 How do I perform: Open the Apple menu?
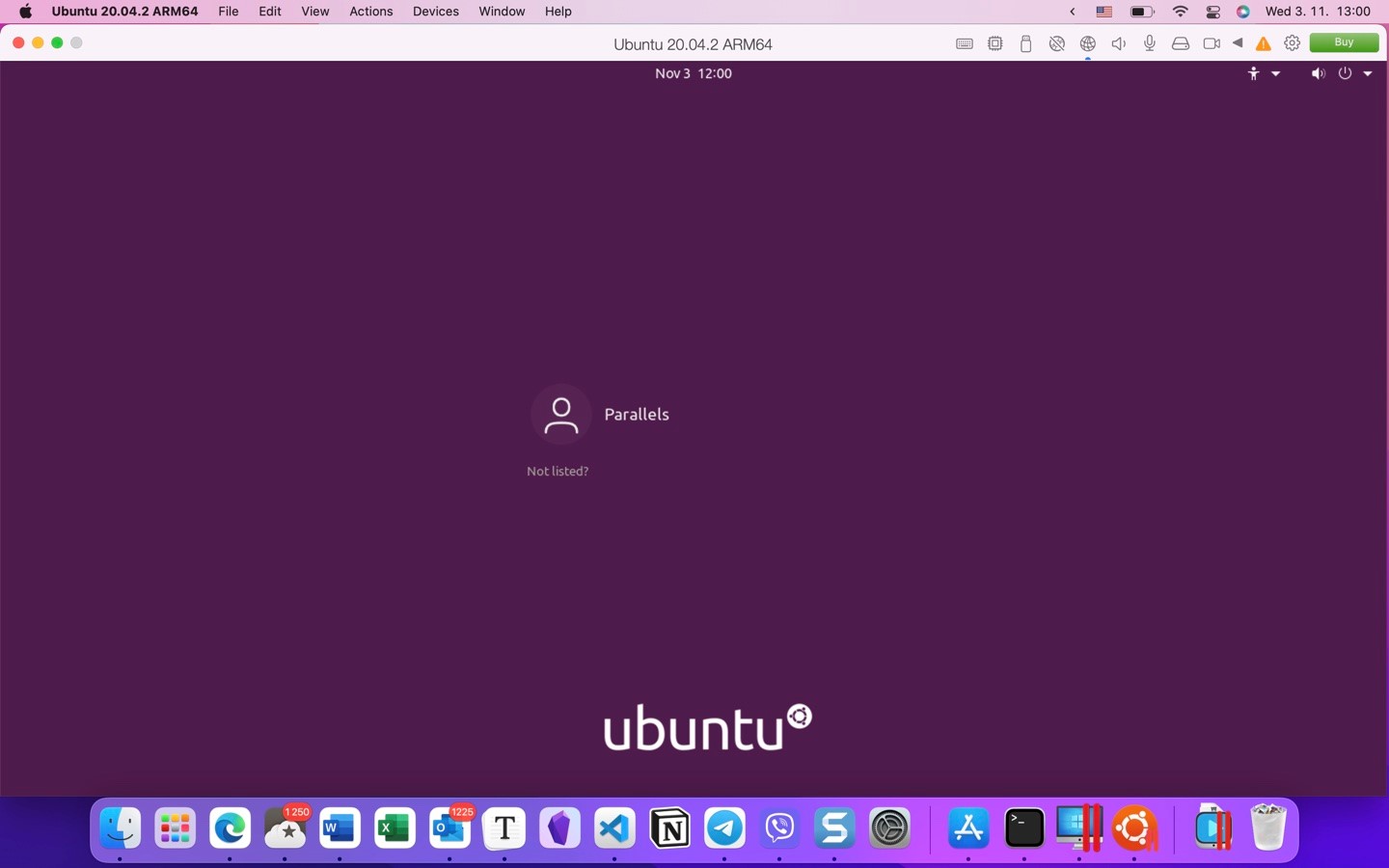coord(26,12)
